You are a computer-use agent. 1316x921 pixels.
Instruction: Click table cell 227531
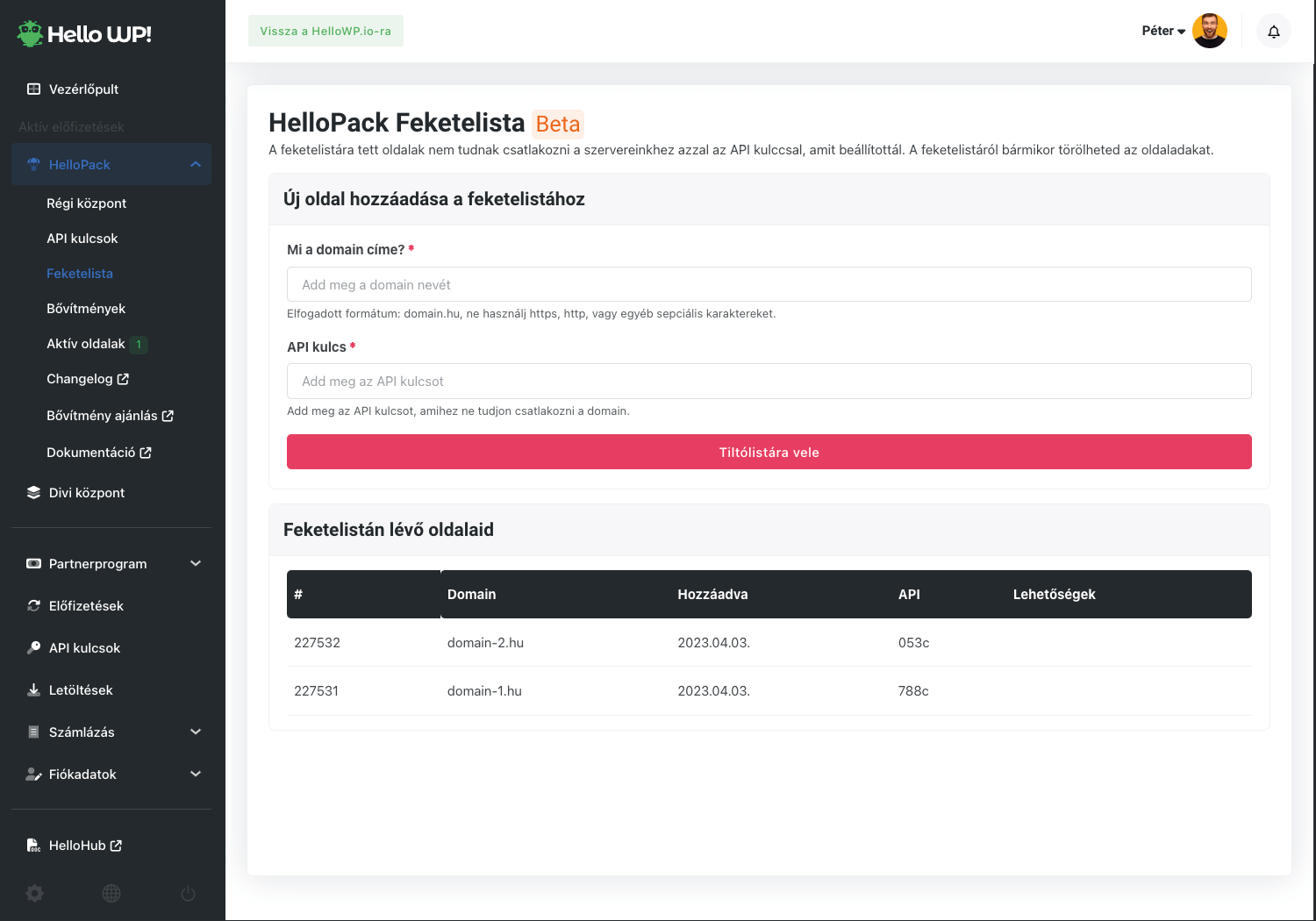coord(316,690)
